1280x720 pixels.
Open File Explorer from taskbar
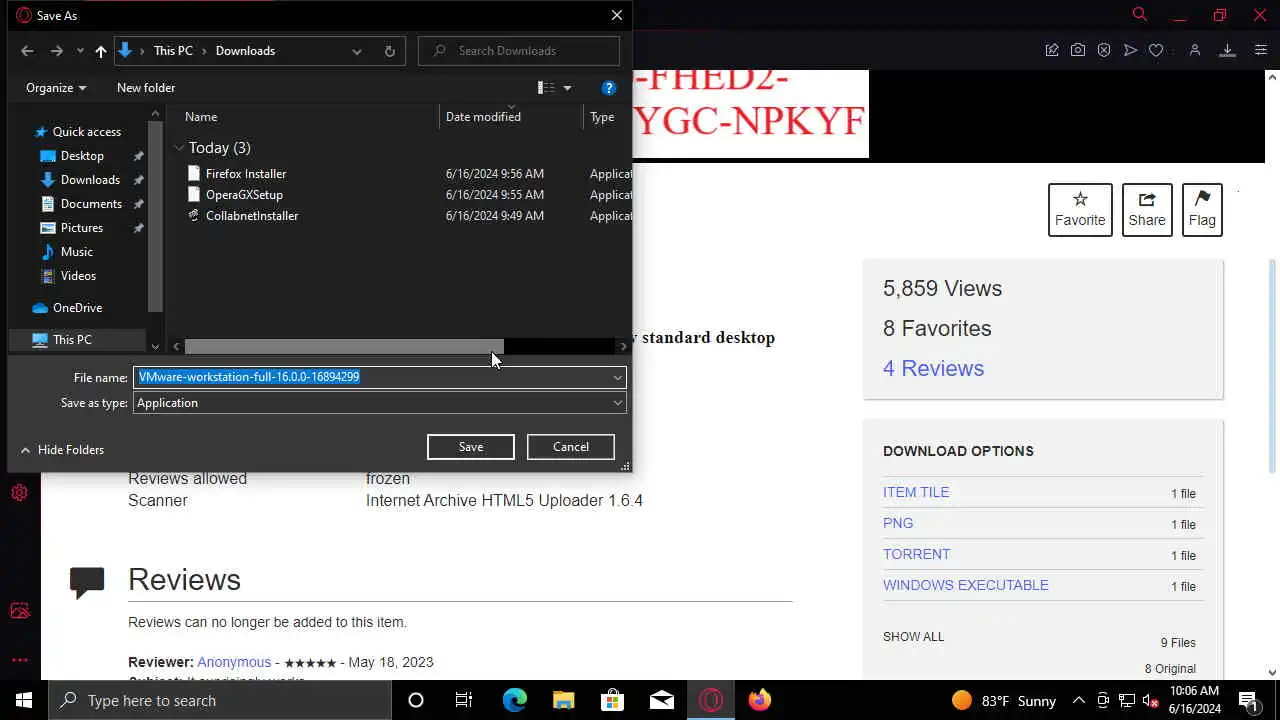point(564,700)
